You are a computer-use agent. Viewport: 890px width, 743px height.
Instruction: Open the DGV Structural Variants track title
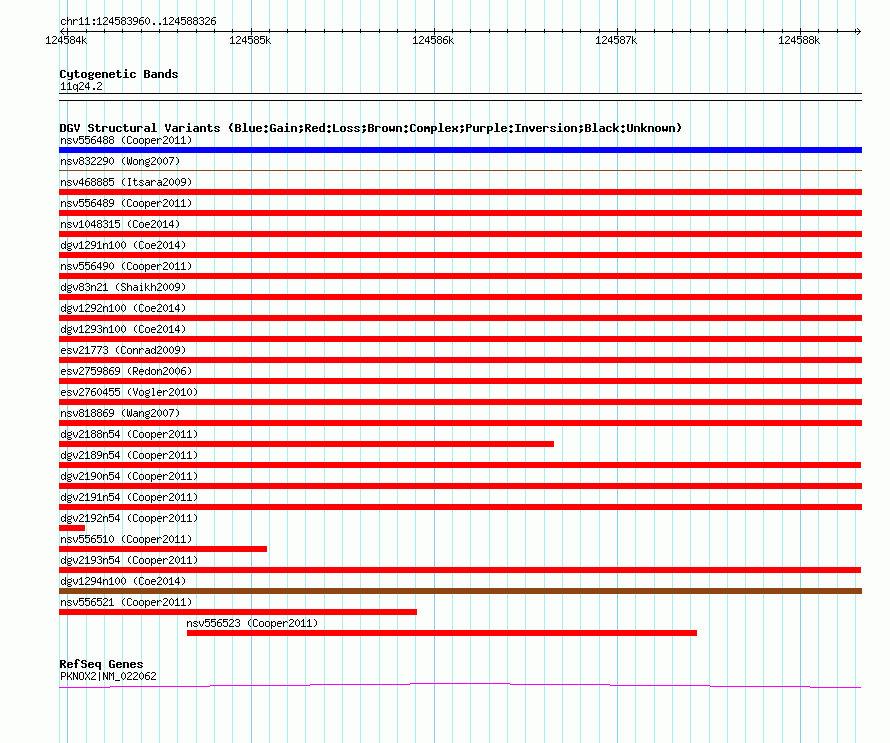coord(371,128)
